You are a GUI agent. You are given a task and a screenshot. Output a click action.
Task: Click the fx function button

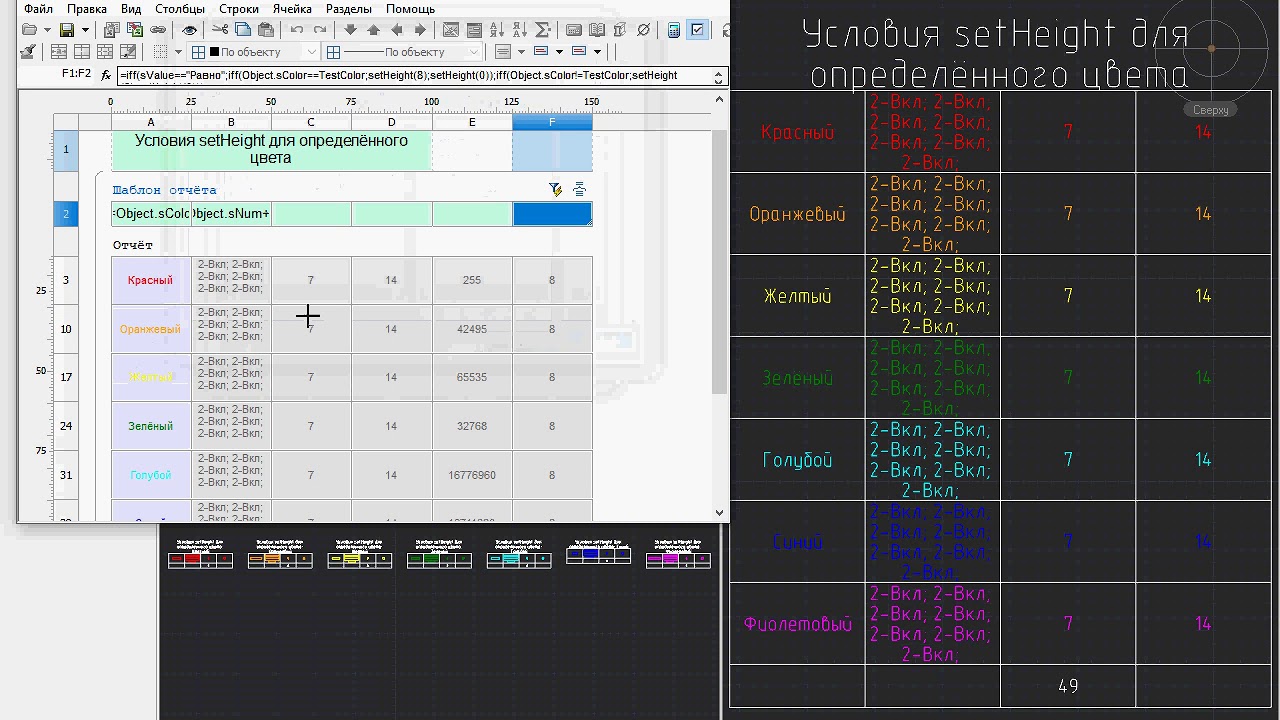[106, 75]
